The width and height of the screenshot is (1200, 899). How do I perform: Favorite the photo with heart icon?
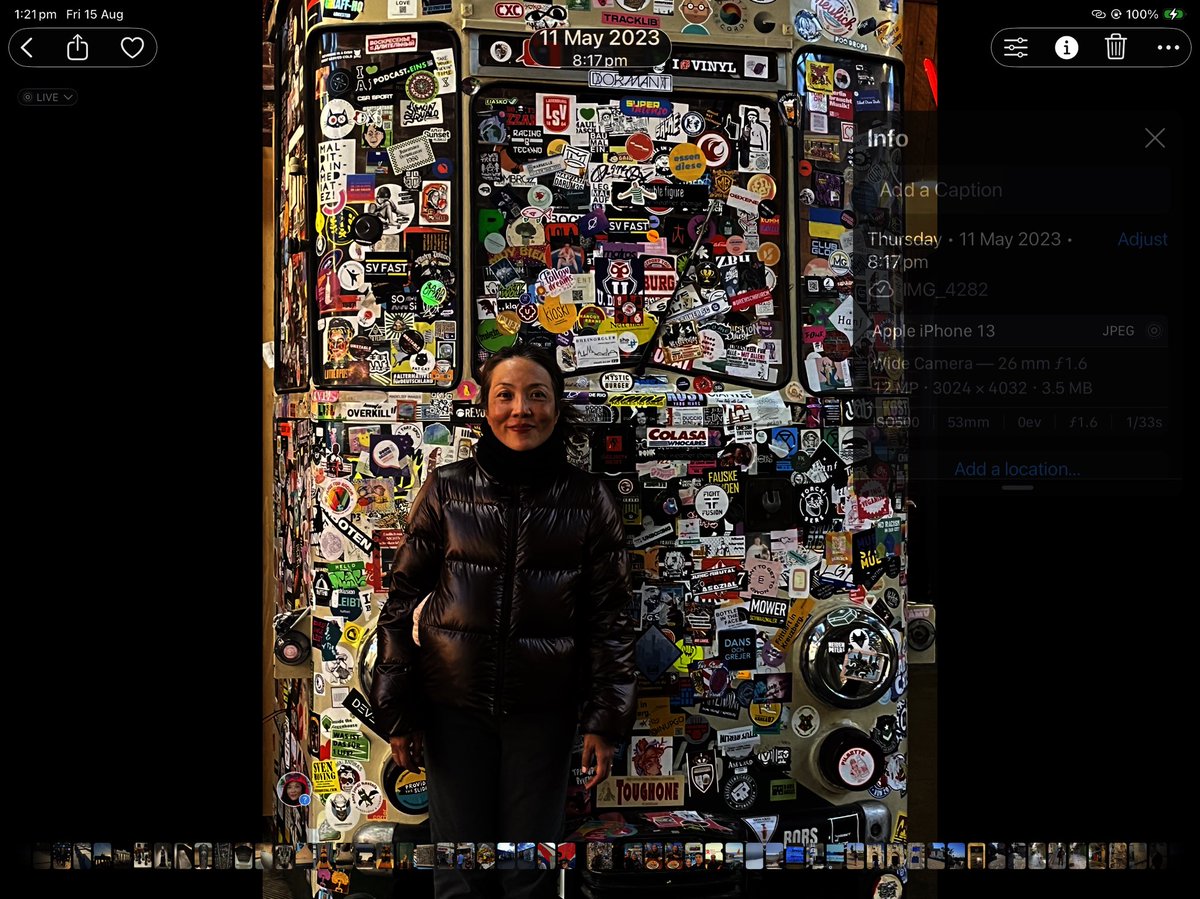tap(132, 48)
